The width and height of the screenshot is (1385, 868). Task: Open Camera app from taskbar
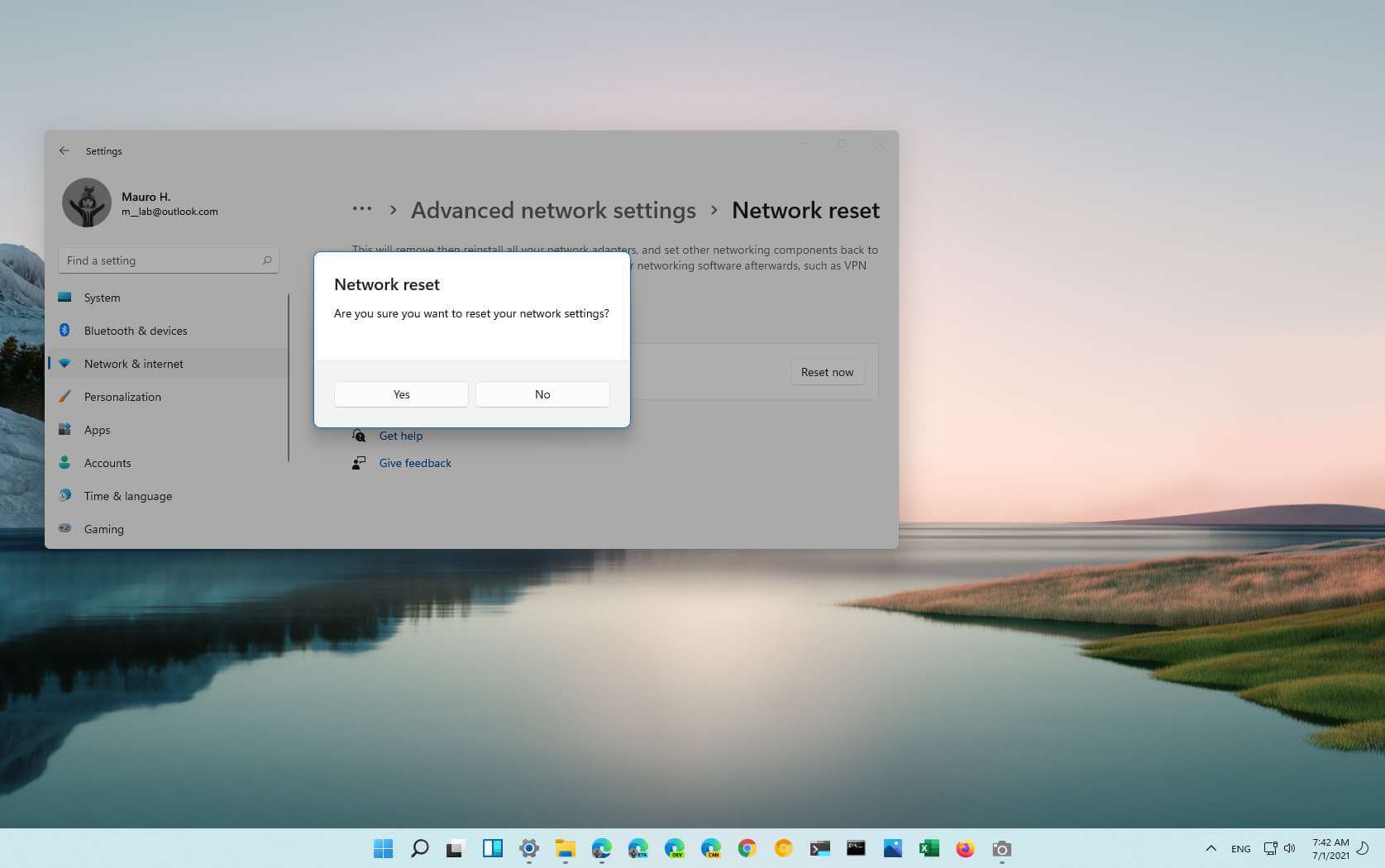point(1001,848)
